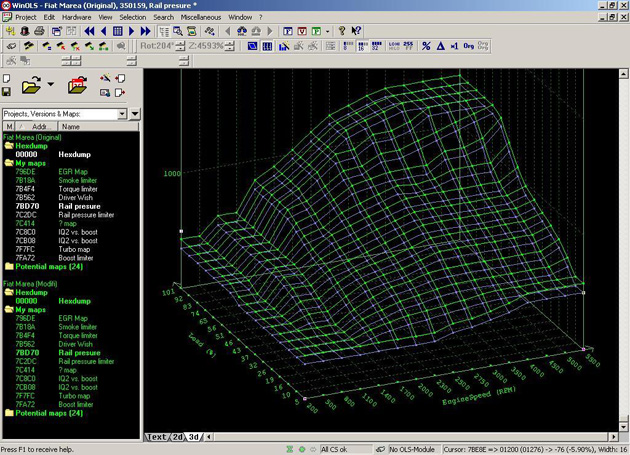Switch to the Text view tab
The width and height of the screenshot is (630, 455).
[x=157, y=437]
